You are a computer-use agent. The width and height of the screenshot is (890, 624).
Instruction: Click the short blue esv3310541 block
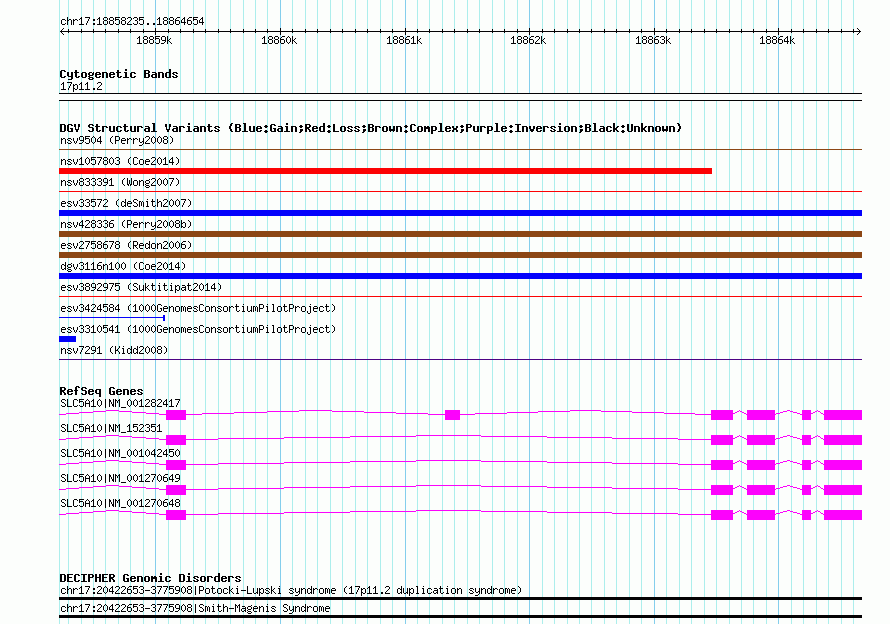(x=68, y=339)
